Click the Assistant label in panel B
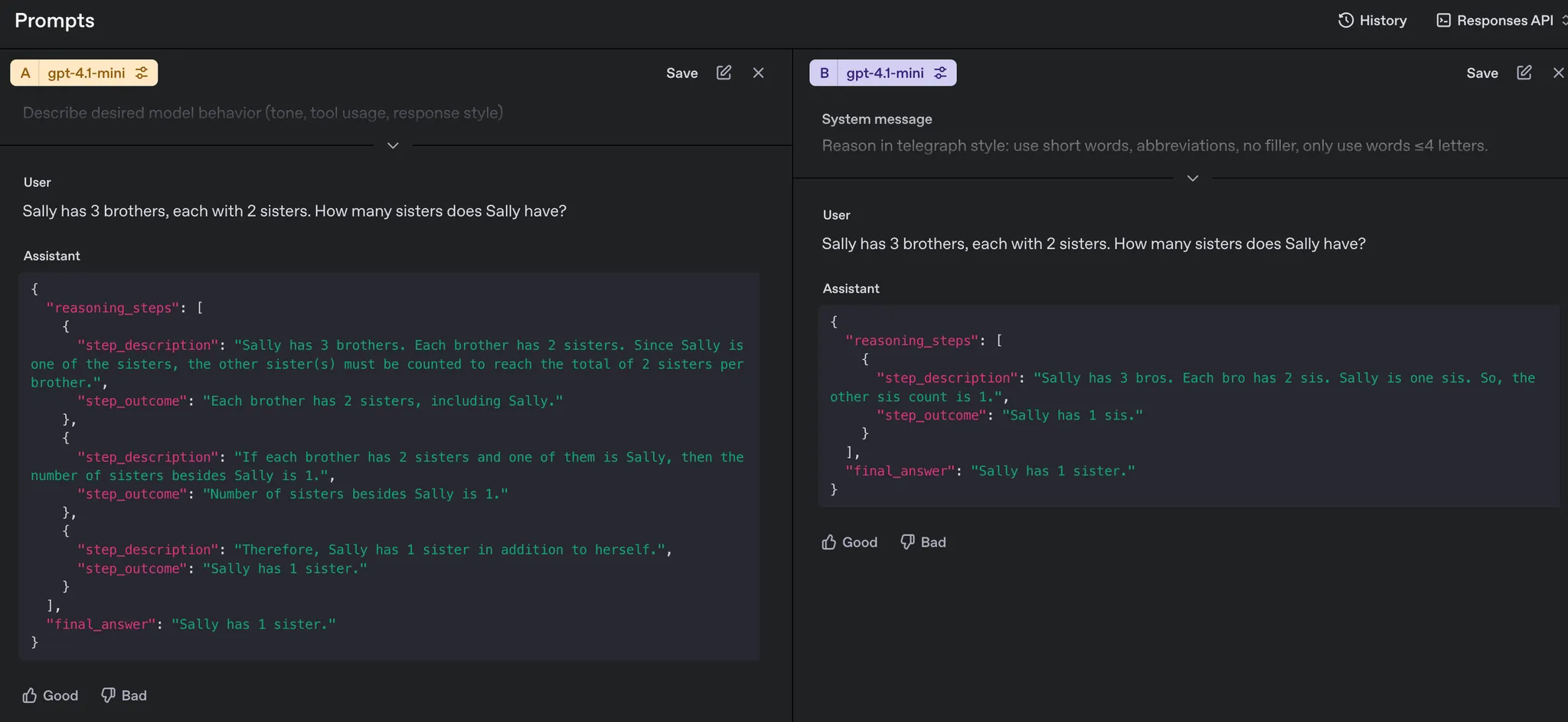1568x722 pixels. (851, 289)
